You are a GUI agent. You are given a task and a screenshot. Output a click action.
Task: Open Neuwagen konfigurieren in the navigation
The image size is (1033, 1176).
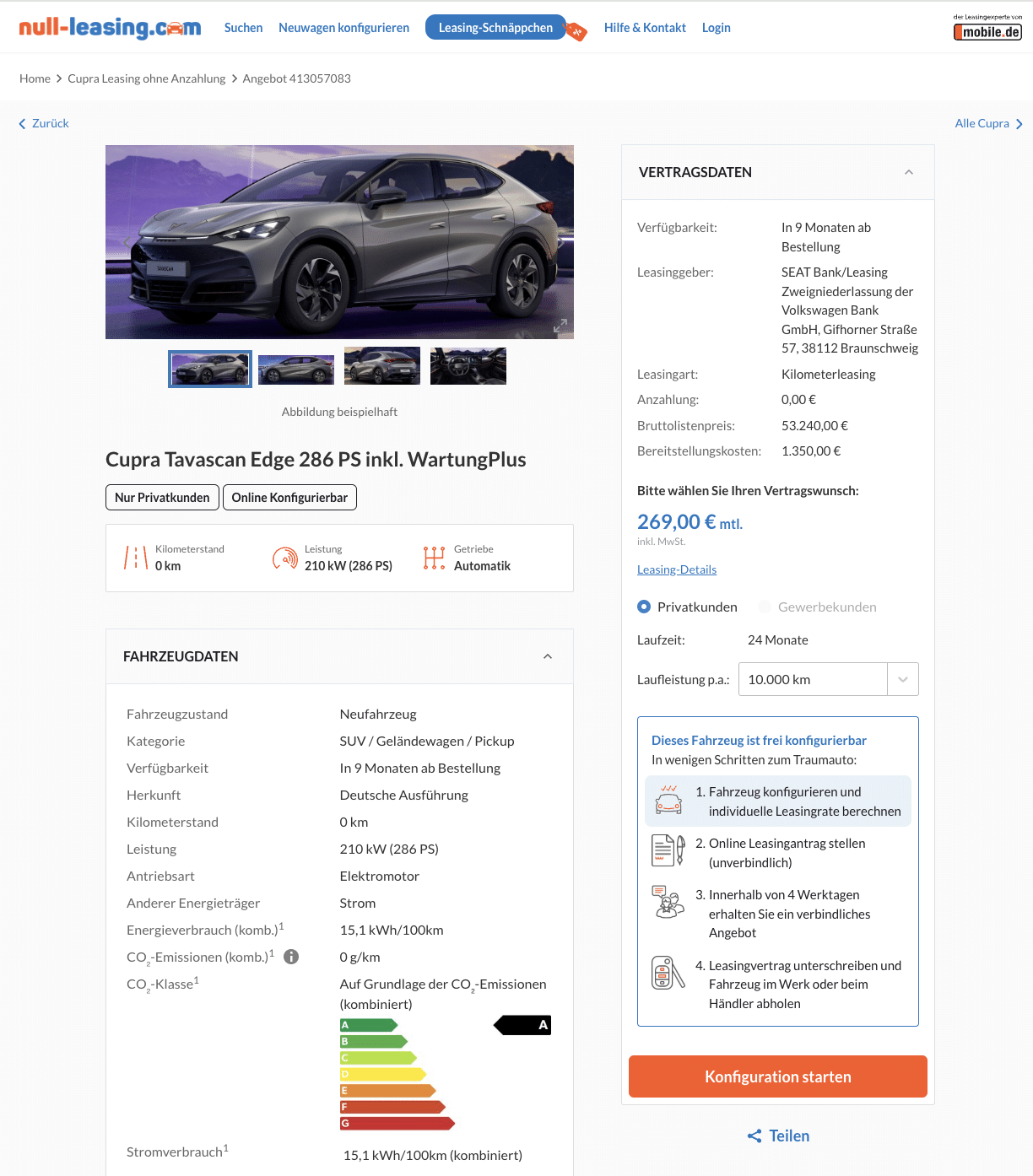coord(343,28)
